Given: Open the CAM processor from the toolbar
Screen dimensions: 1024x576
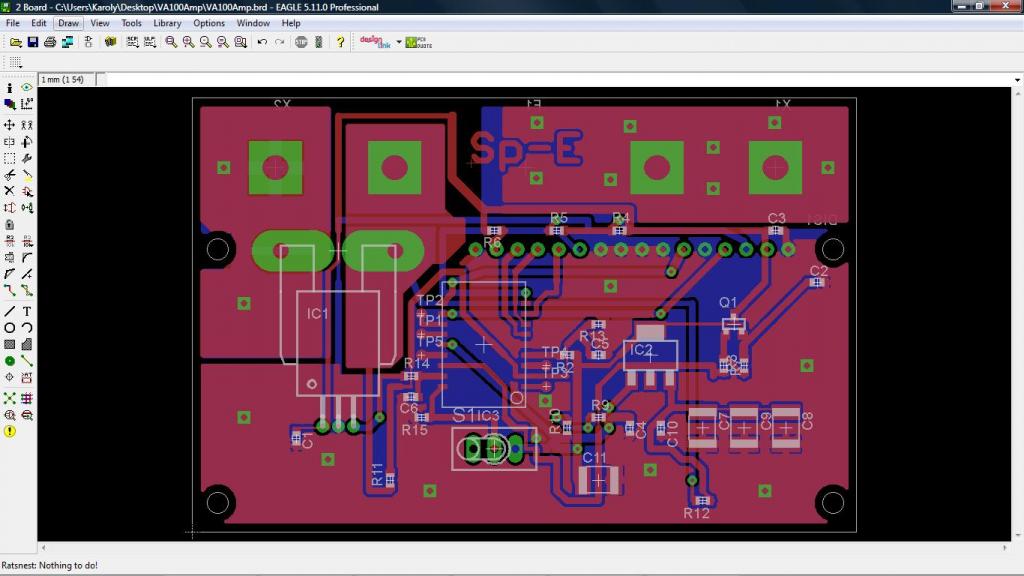Looking at the screenshot, I should [x=67, y=42].
